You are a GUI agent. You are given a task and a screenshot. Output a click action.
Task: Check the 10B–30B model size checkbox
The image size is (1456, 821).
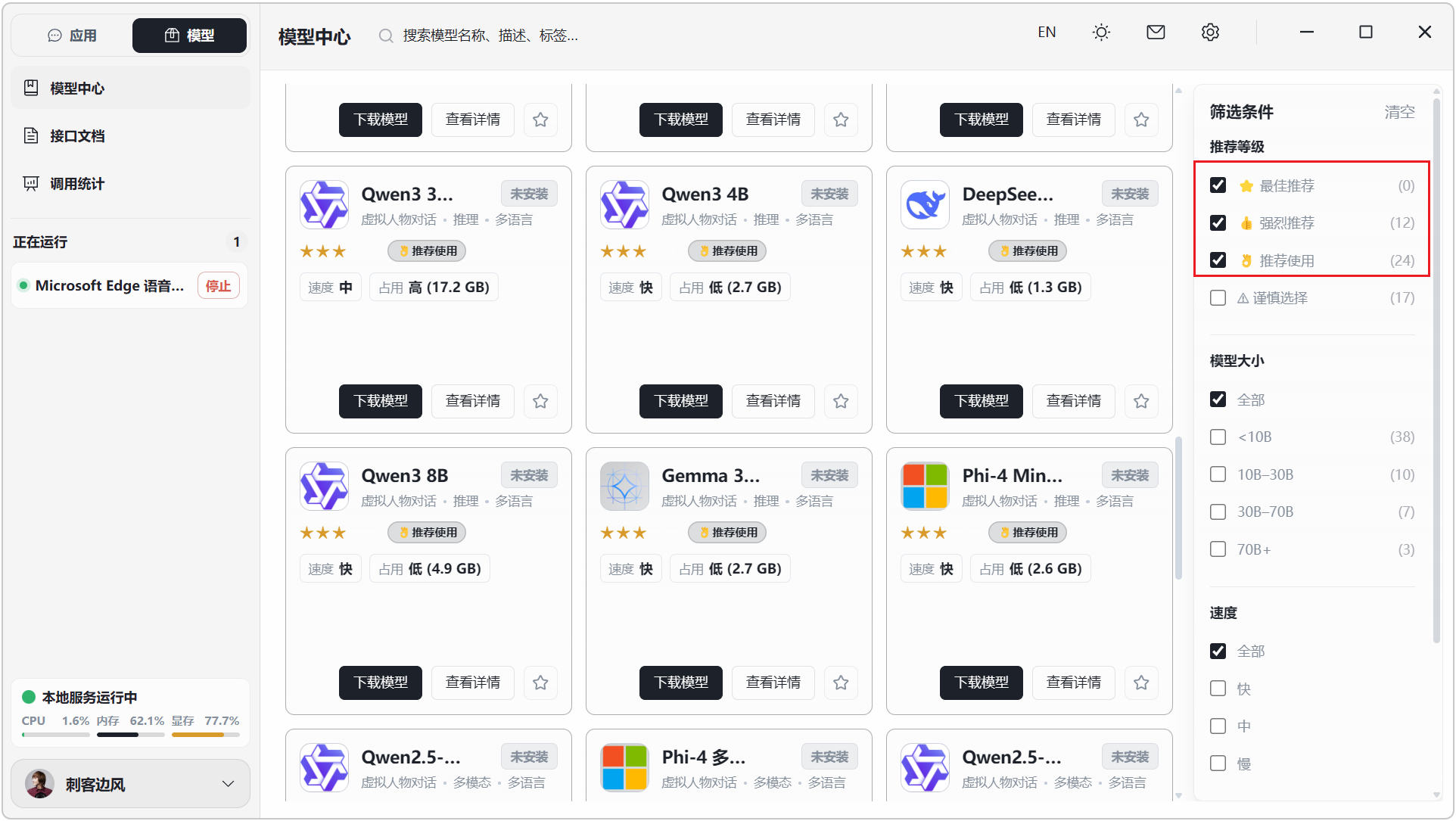pos(1218,474)
